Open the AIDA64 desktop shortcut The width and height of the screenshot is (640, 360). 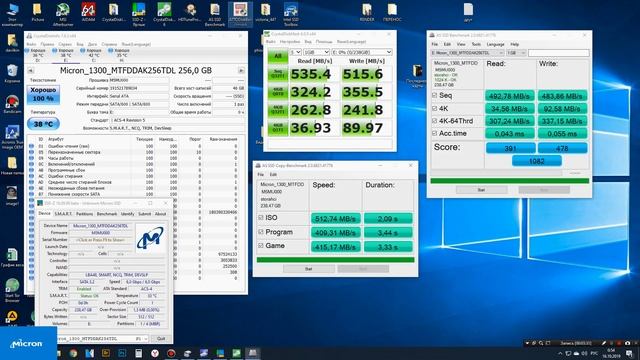pyautogui.click(x=88, y=13)
